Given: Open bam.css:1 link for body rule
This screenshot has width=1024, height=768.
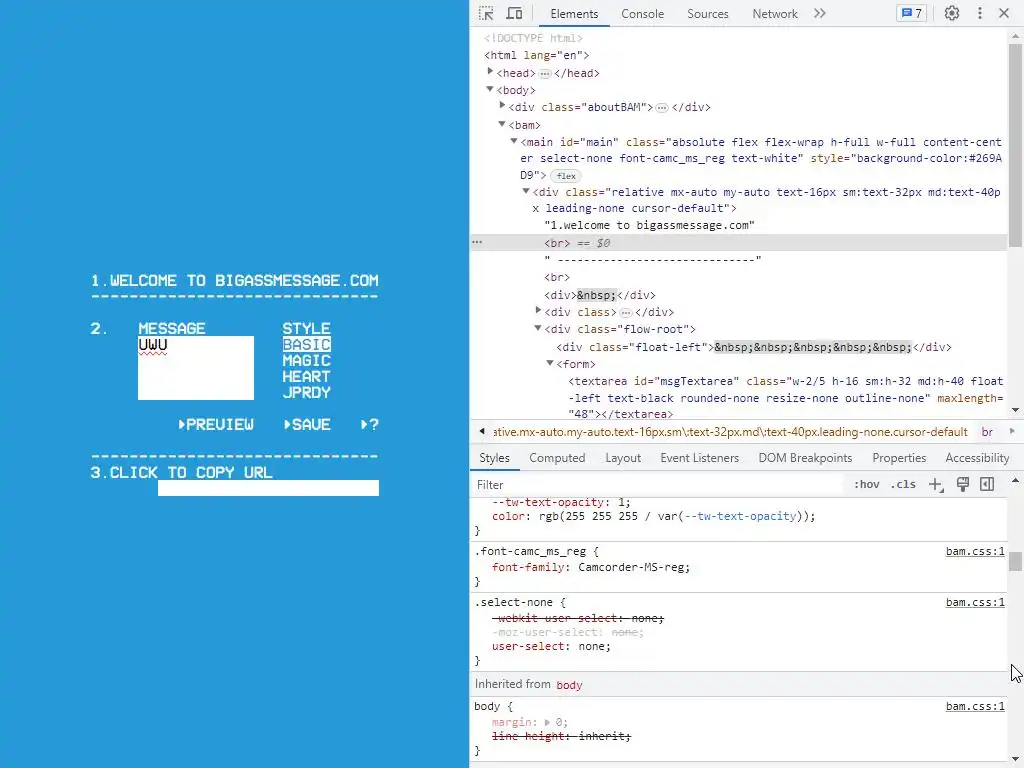Looking at the screenshot, I should pos(975,706).
